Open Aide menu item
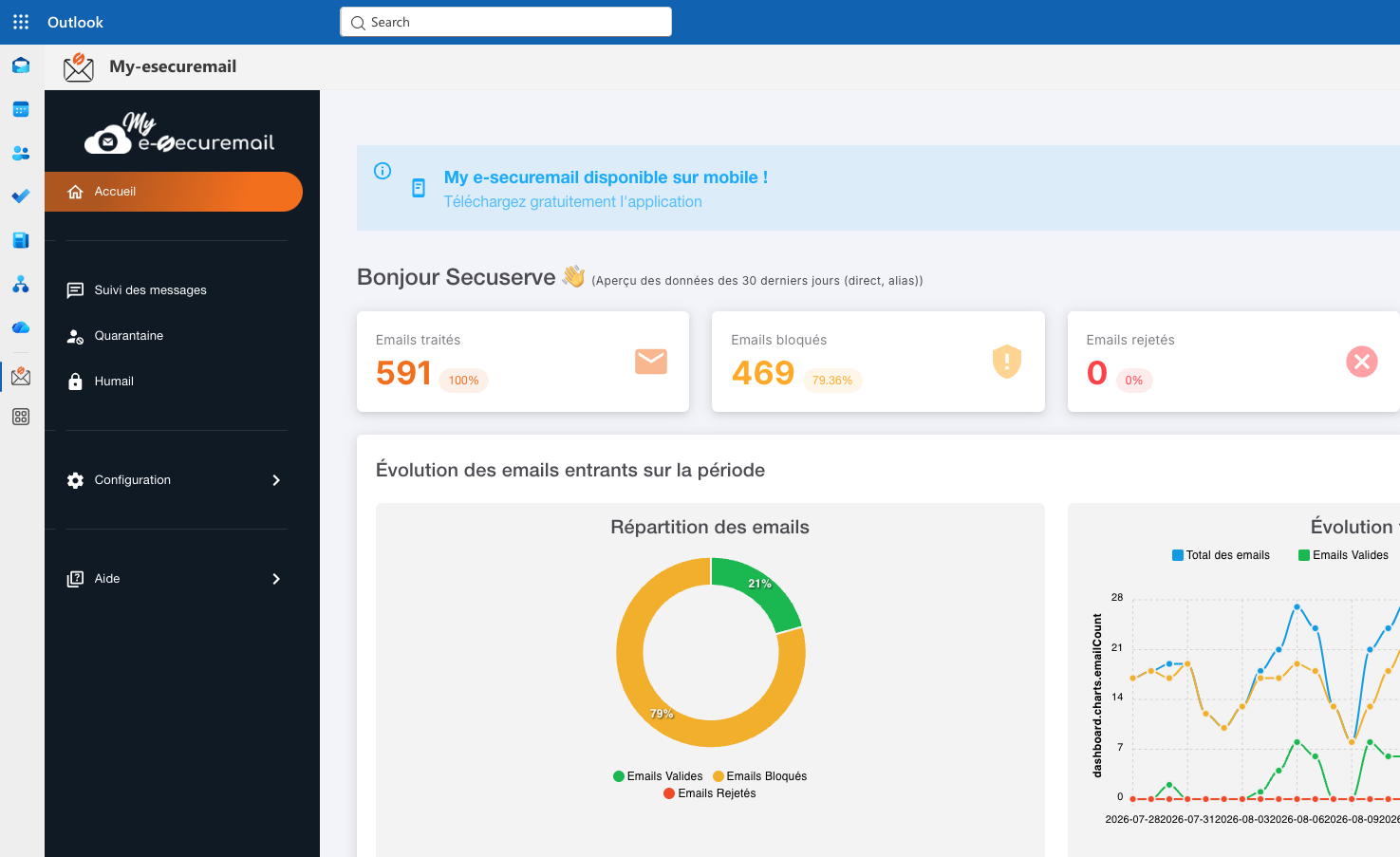1400x857 pixels. click(x=174, y=579)
